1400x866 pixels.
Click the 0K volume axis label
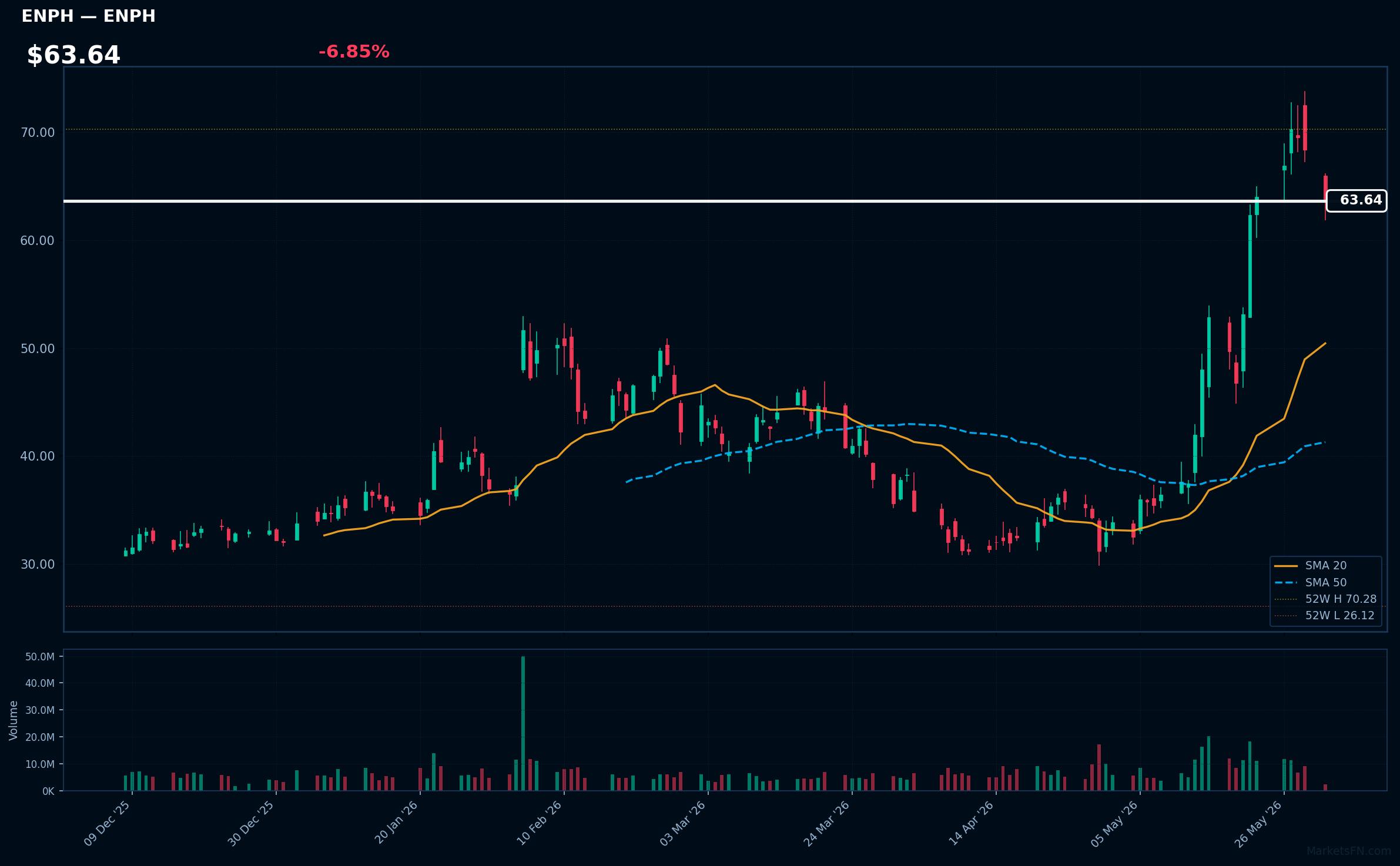click(x=48, y=791)
